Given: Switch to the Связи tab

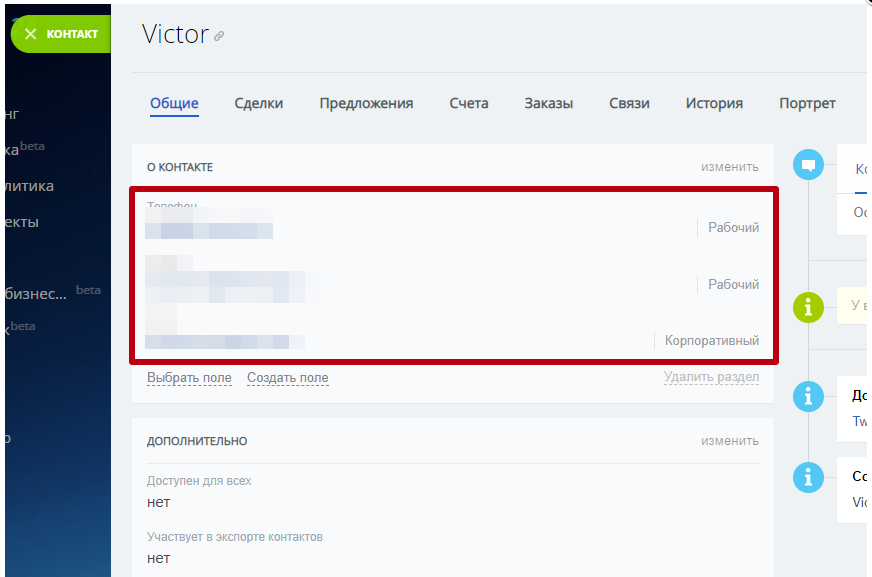Looking at the screenshot, I should [629, 103].
